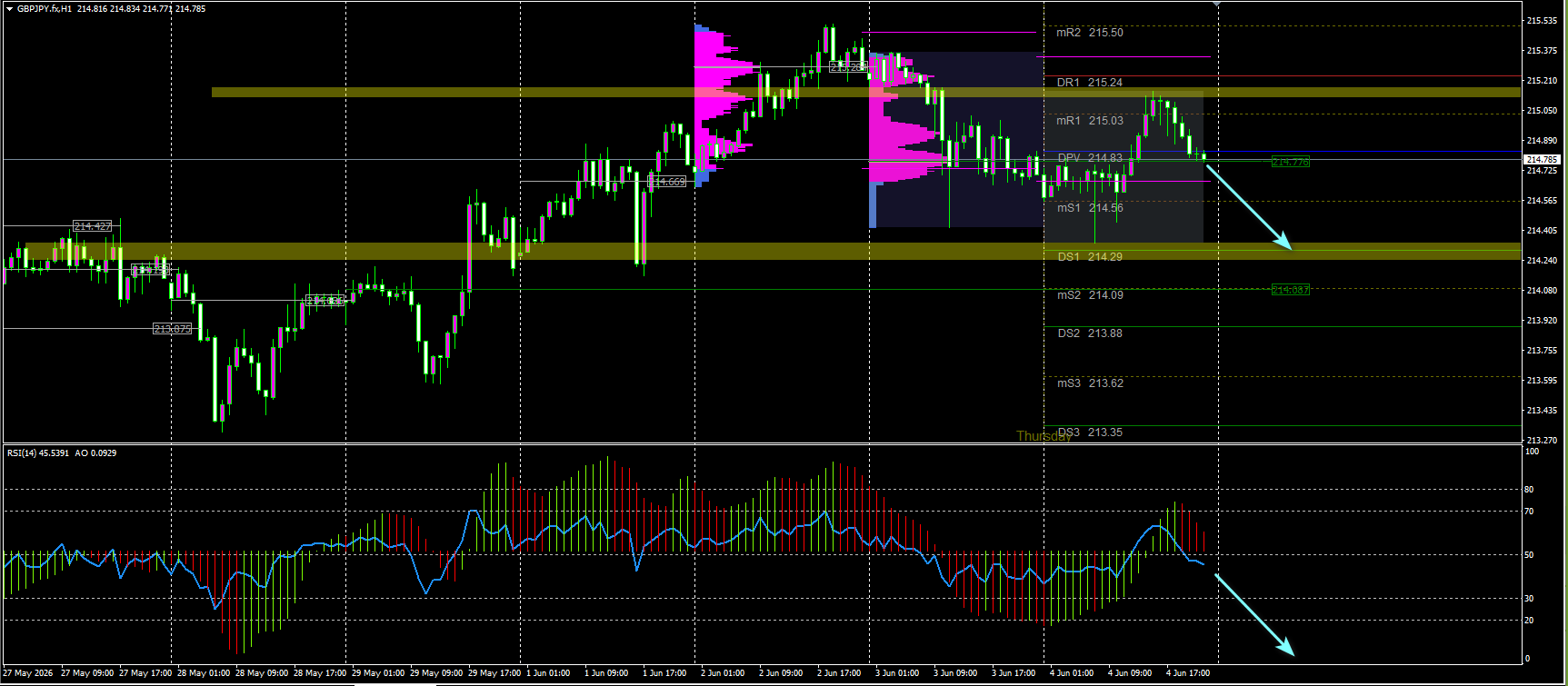Click the GBPJPY.fx,H1 chart title
Screen dimensions: 1568x686
point(45,9)
